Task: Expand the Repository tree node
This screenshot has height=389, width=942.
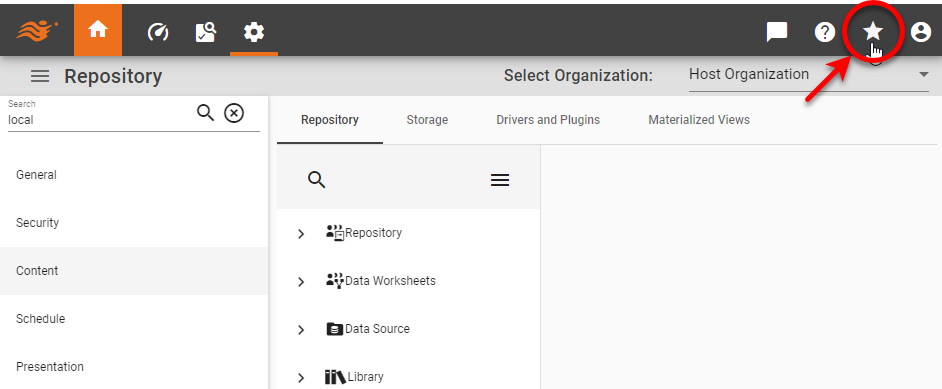Action: [x=301, y=234]
